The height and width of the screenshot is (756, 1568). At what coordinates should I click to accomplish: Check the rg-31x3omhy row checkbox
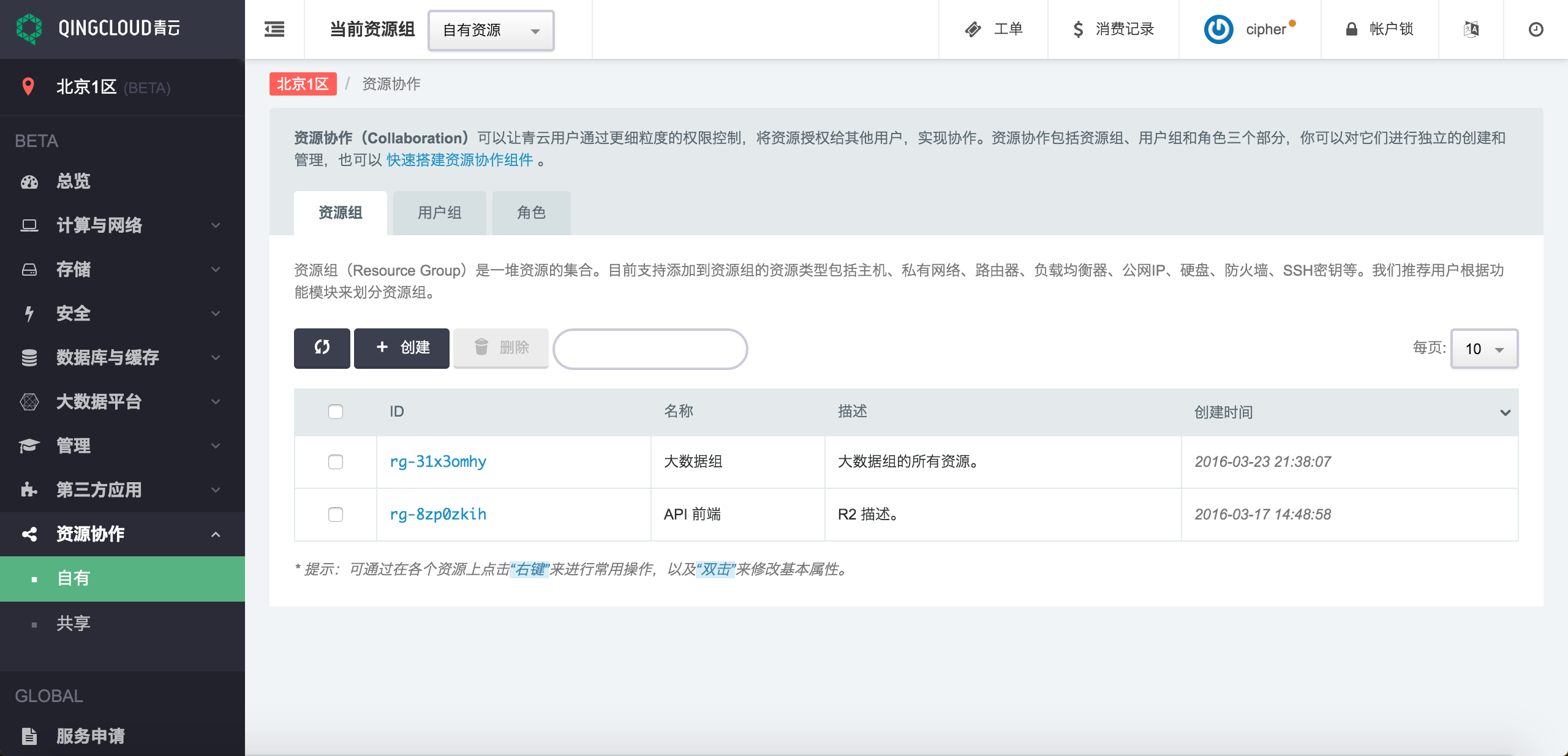(335, 461)
